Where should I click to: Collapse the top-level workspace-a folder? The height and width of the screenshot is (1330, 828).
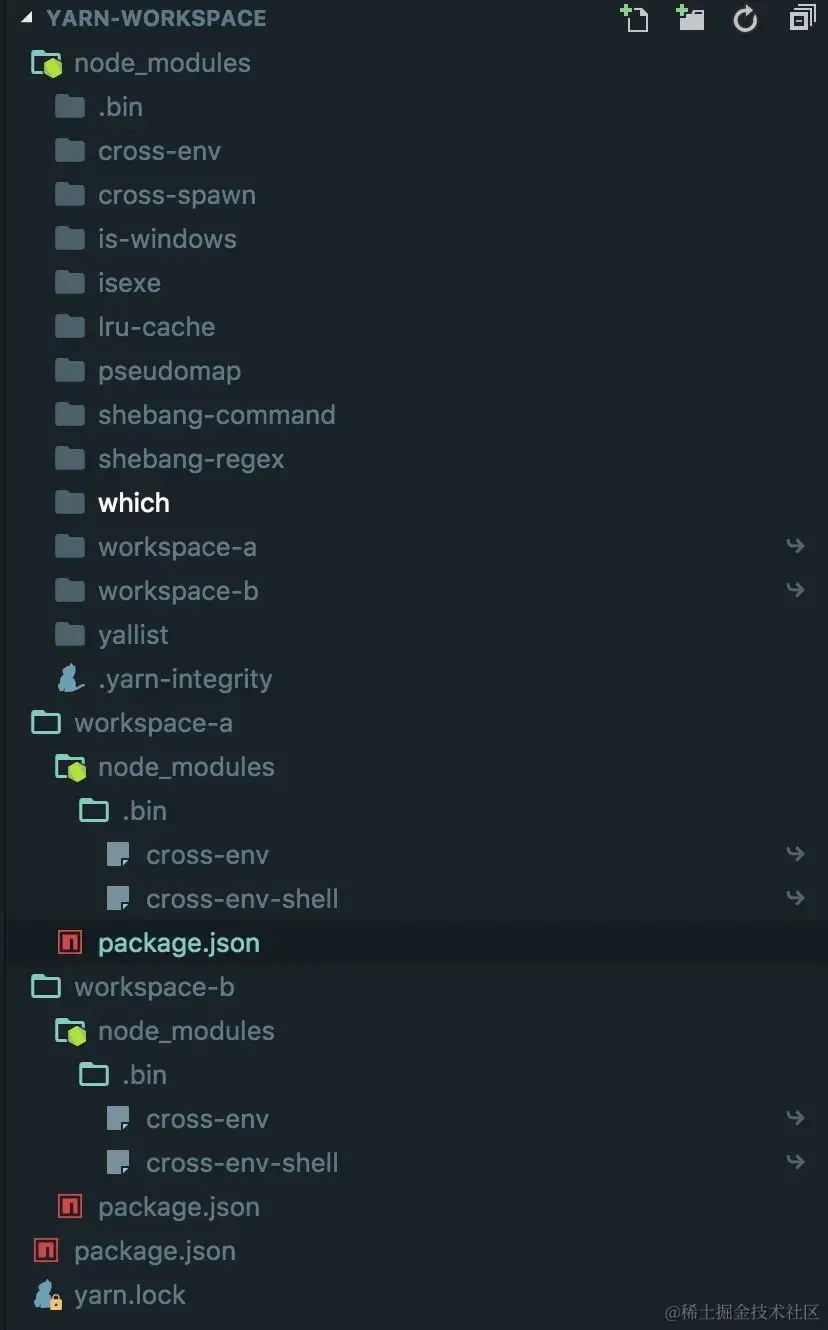[152, 723]
